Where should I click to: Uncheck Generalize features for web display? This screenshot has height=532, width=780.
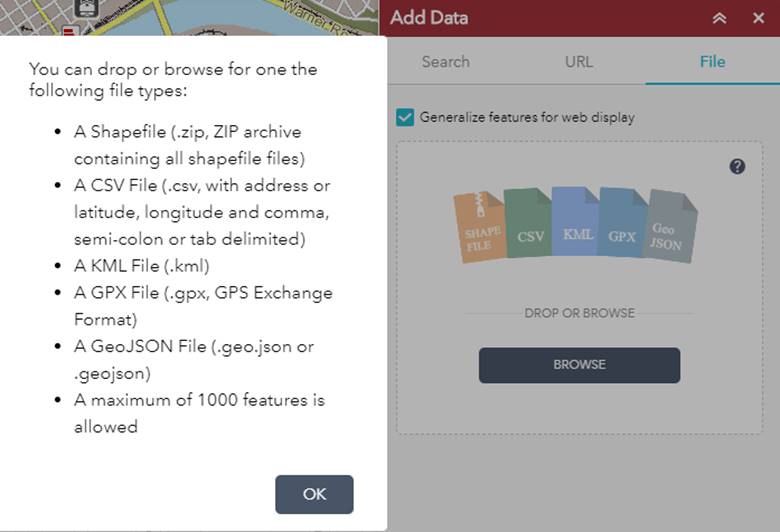coord(405,117)
